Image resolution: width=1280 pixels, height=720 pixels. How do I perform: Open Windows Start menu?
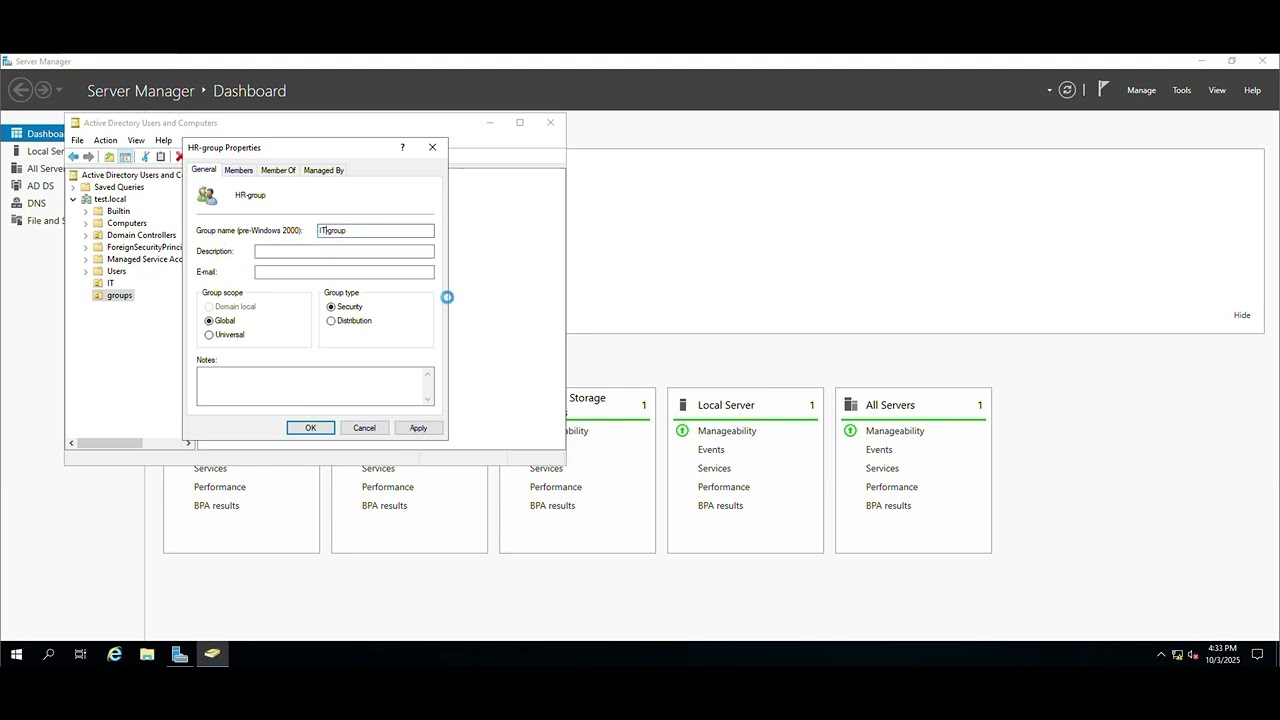16,654
